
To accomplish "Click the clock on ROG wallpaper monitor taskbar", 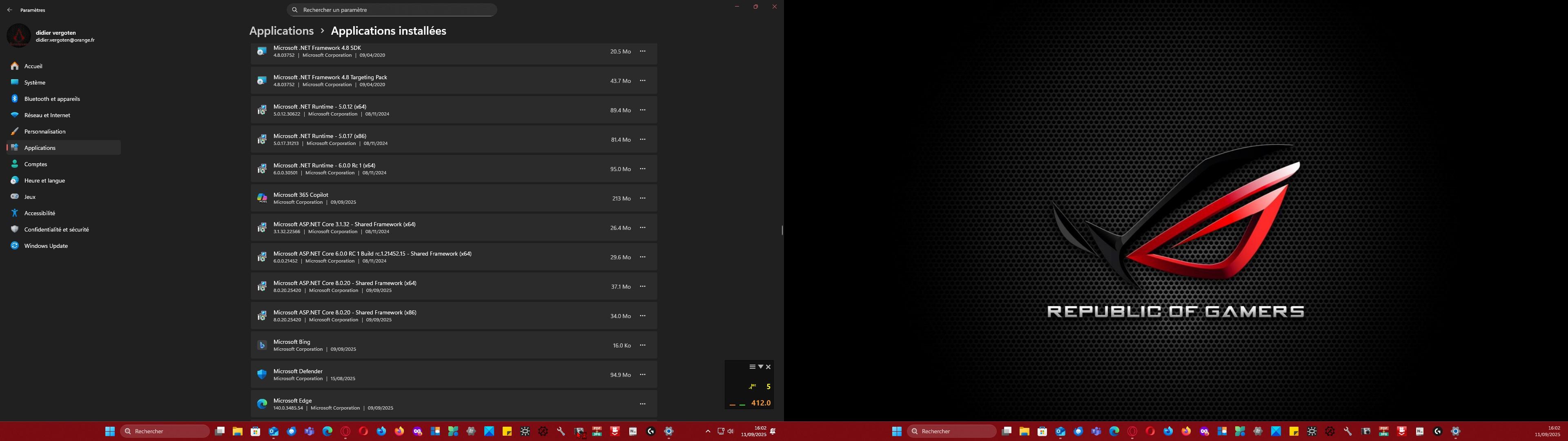I will click(1547, 431).
